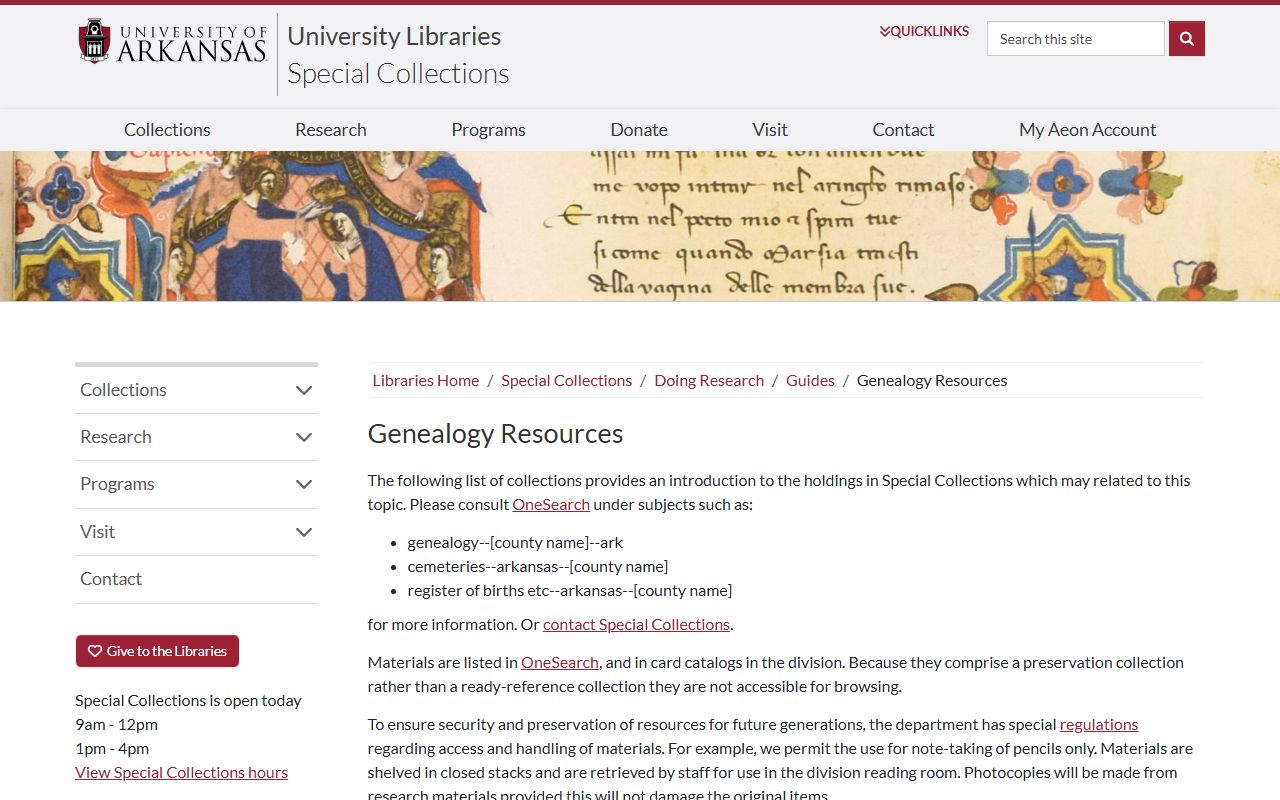This screenshot has height=800, width=1280.
Task: Click the '9am - 12pm' hours text
Action: 116,724
